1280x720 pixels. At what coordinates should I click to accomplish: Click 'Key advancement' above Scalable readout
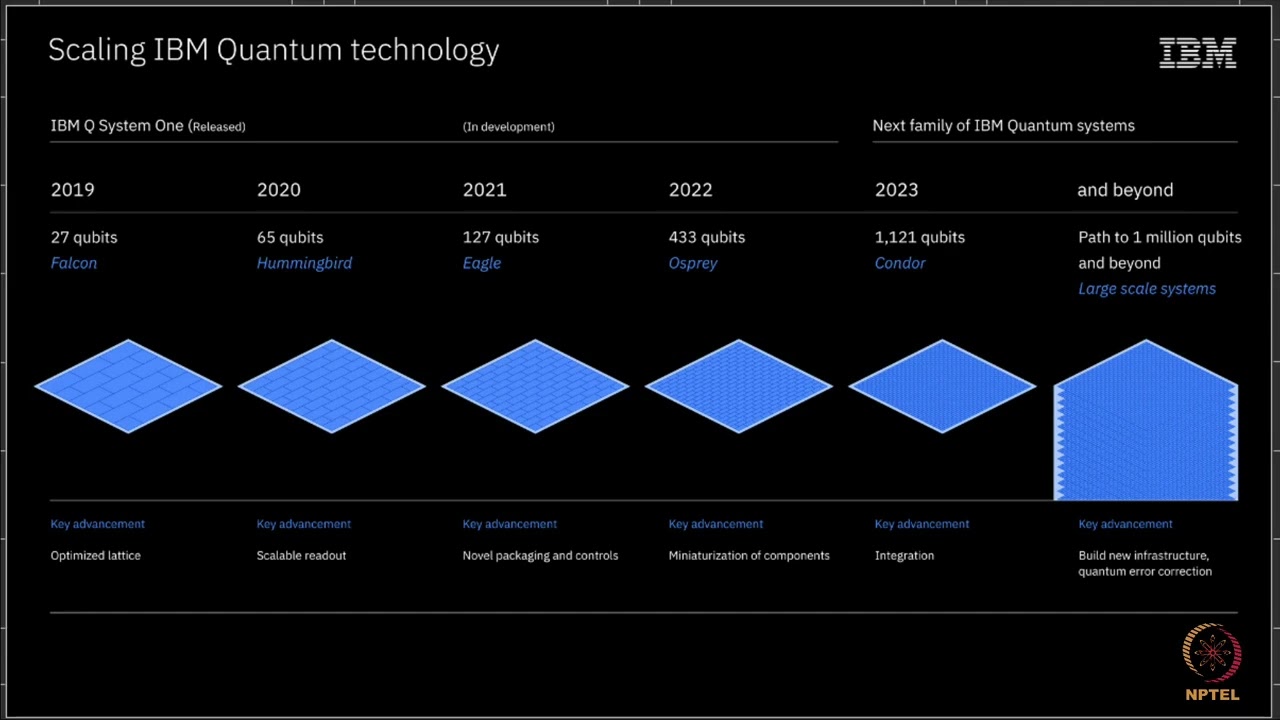[303, 524]
